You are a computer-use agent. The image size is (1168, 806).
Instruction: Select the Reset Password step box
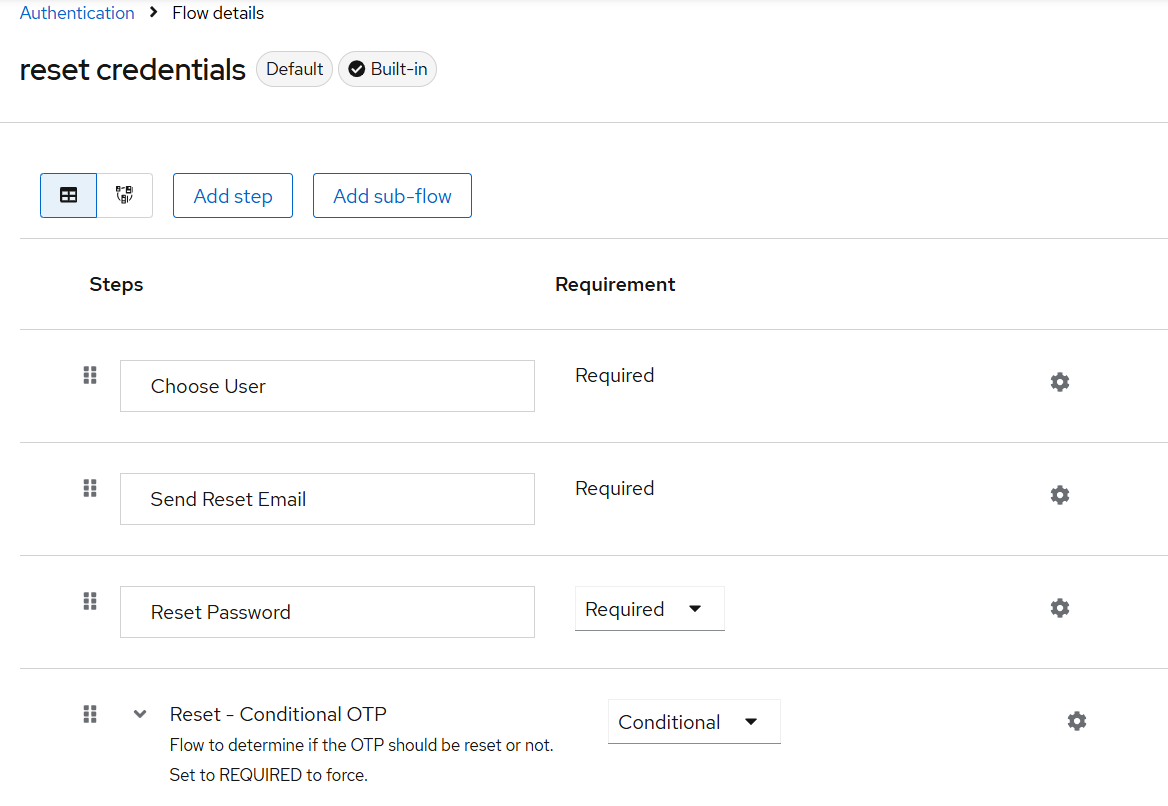coord(327,612)
